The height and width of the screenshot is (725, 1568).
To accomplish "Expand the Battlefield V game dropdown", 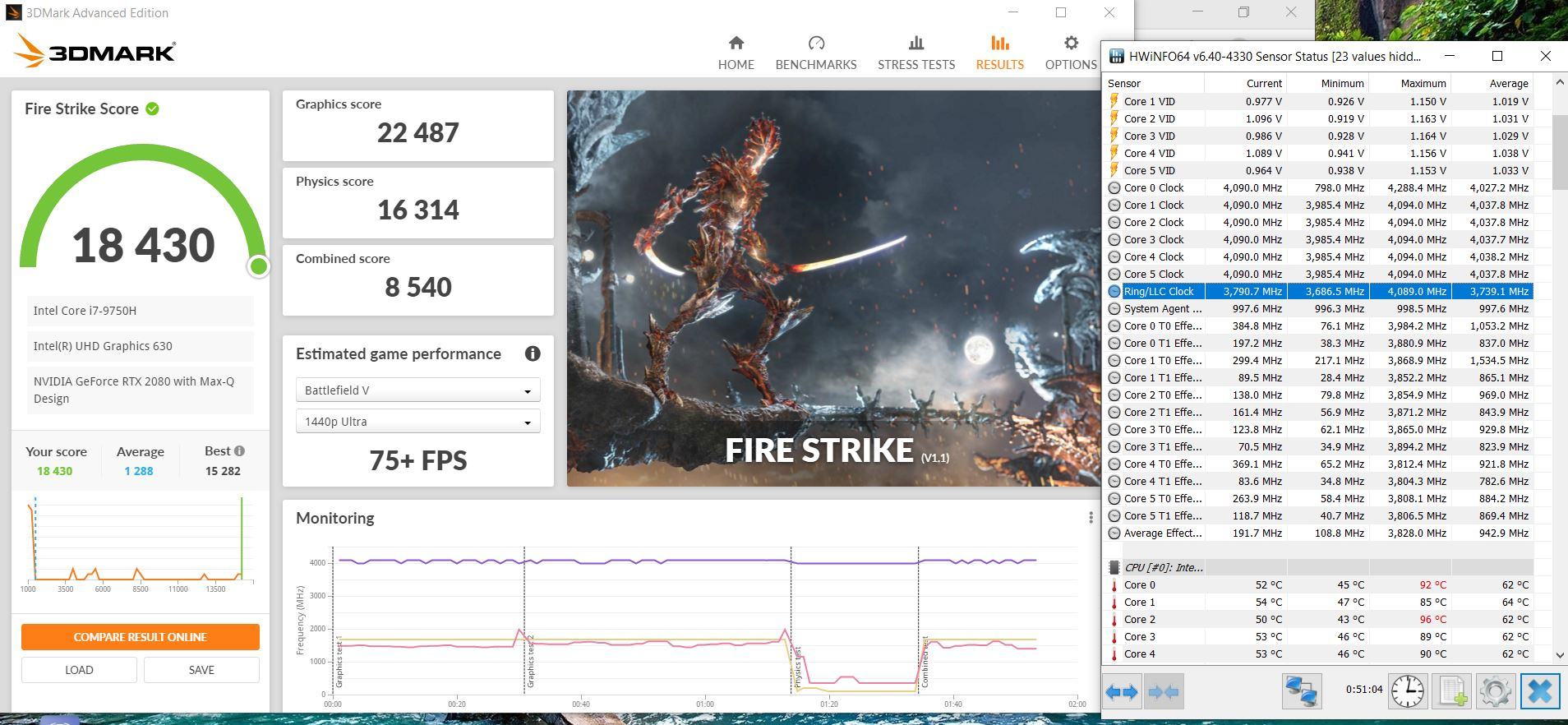I will (x=417, y=390).
